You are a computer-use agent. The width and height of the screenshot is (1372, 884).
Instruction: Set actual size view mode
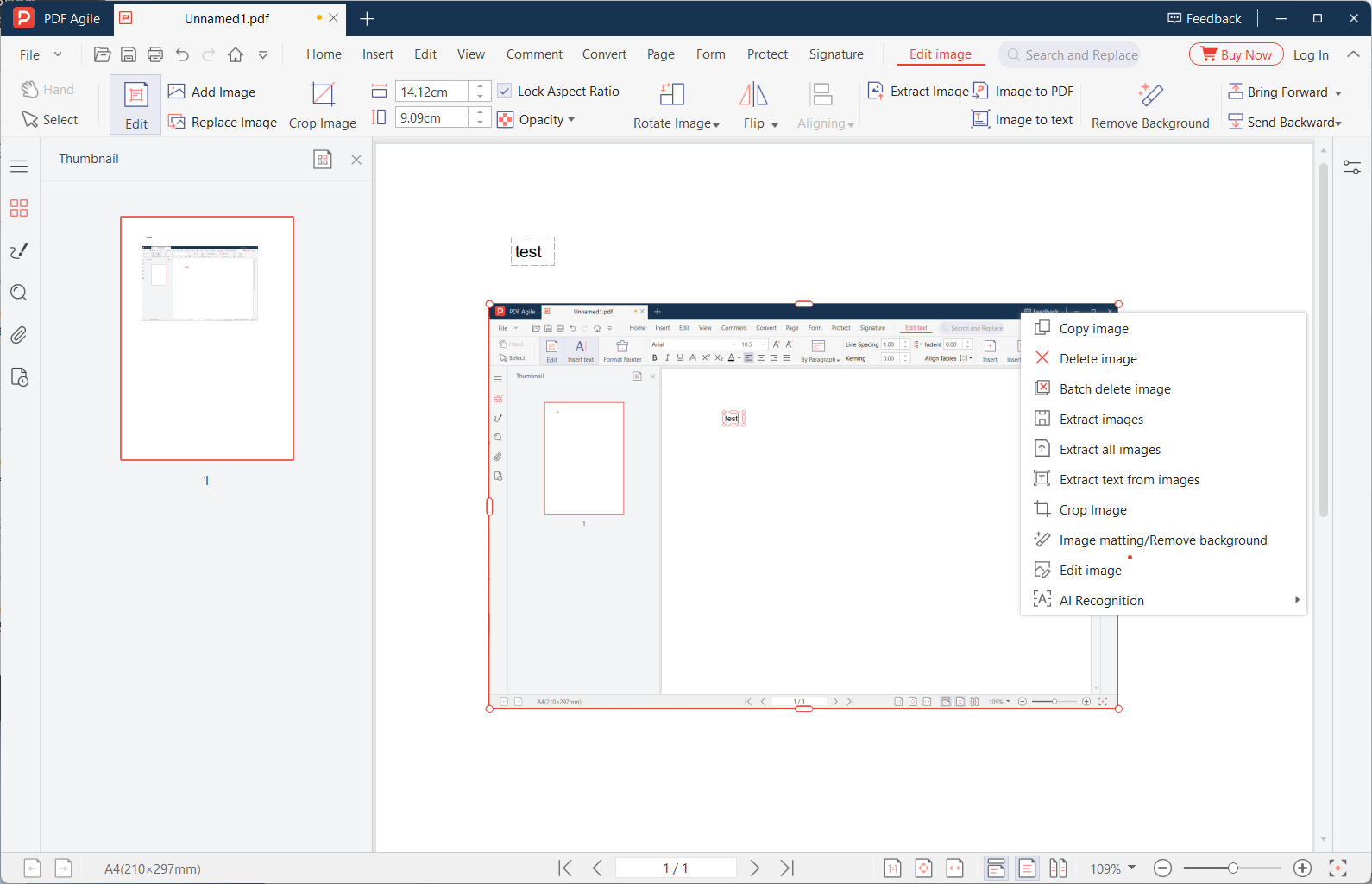point(892,868)
